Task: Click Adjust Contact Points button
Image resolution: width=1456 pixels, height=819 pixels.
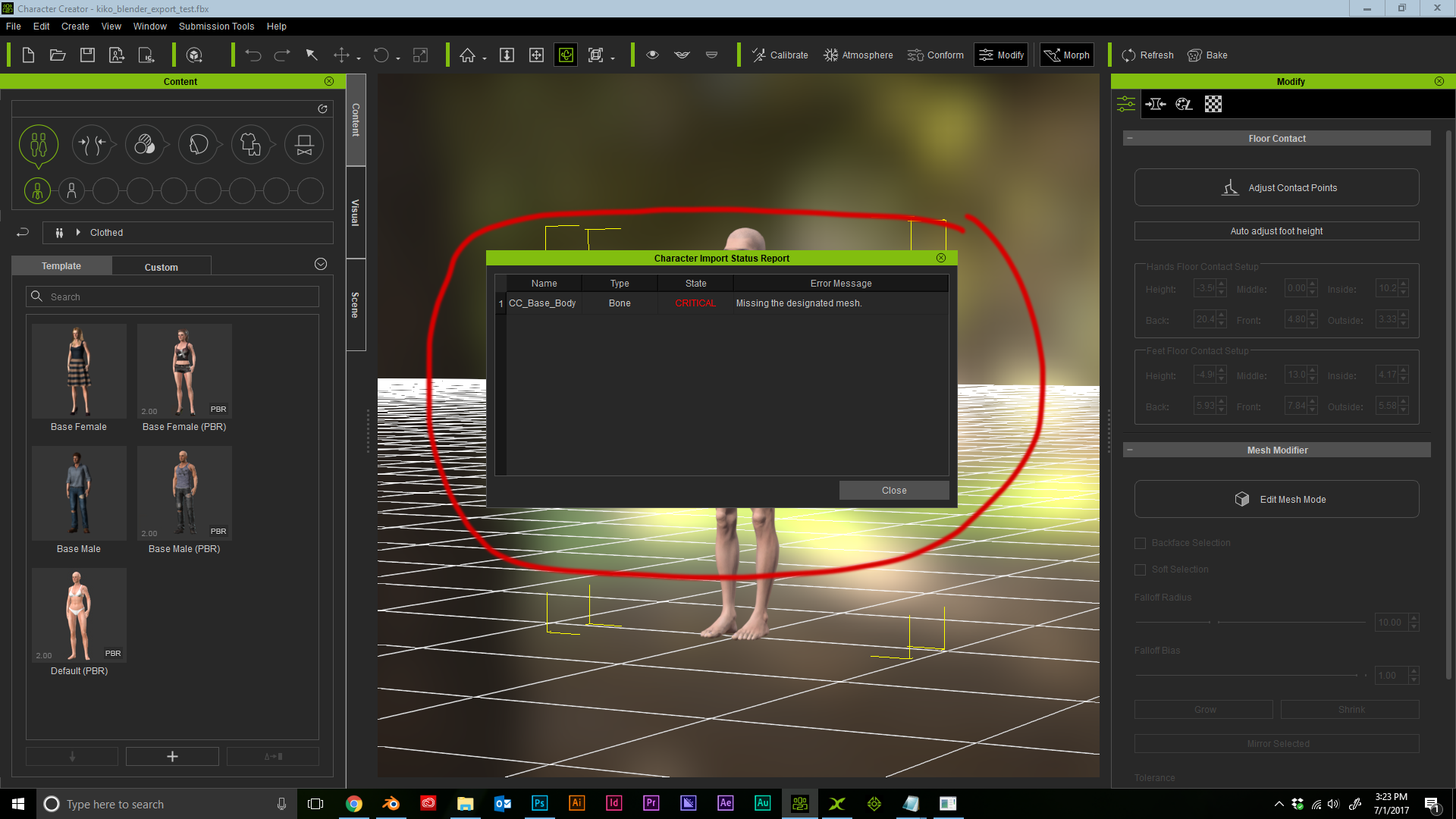Action: coord(1277,187)
